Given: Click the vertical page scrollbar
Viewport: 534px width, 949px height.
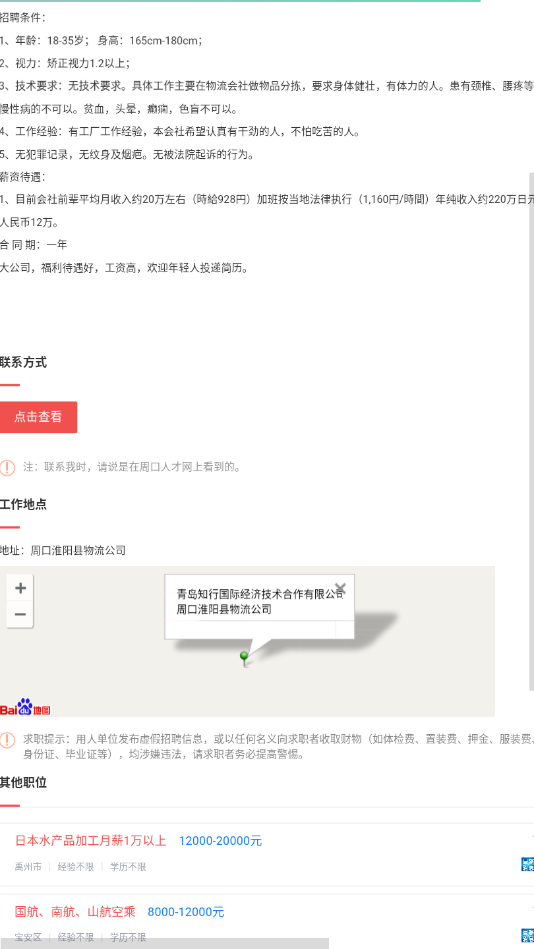Looking at the screenshot, I should click(532, 432).
